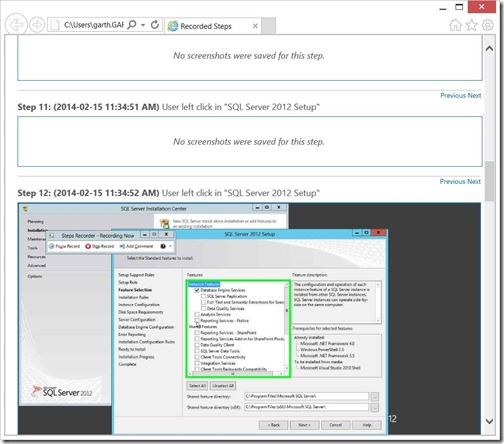Click the address bar path field
This screenshot has height=444, width=504.
[93, 25]
